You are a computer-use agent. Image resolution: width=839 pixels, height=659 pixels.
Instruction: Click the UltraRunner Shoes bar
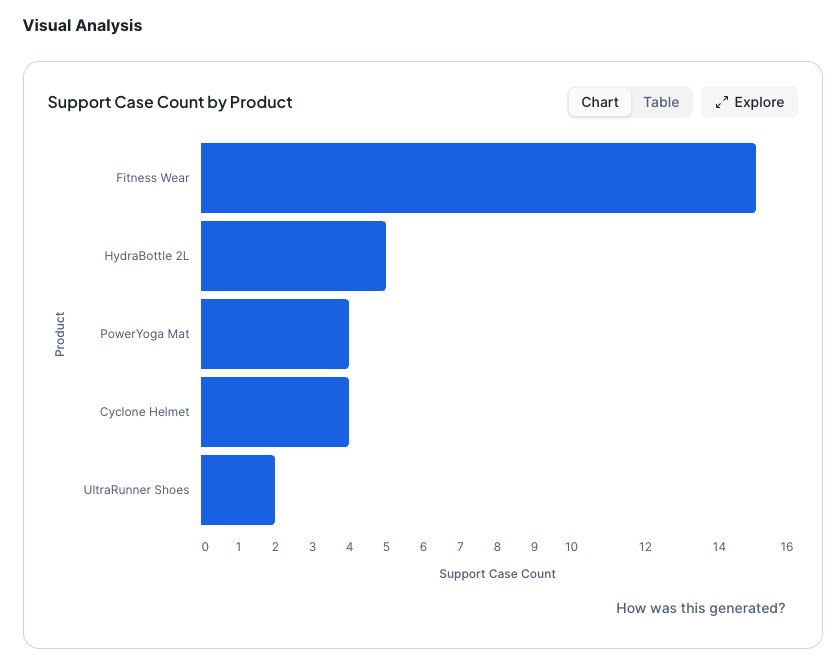[237, 489]
